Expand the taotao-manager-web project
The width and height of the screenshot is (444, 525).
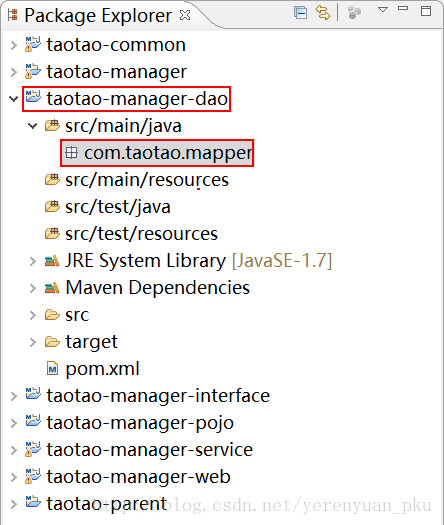[14, 477]
